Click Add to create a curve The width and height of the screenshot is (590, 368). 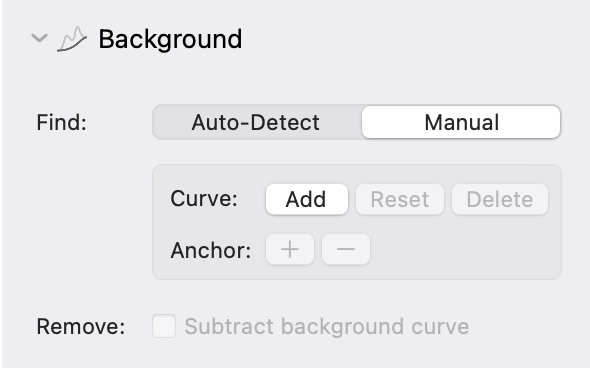click(x=307, y=199)
